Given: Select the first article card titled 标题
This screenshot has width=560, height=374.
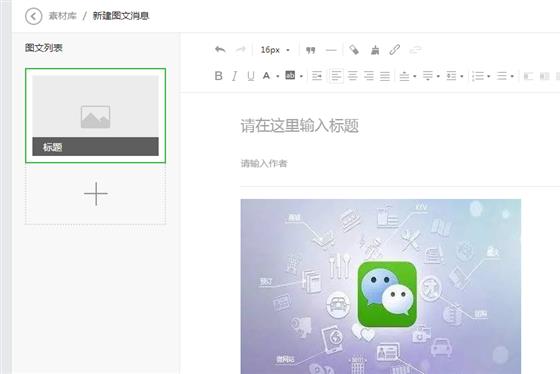Looking at the screenshot, I should click(95, 115).
